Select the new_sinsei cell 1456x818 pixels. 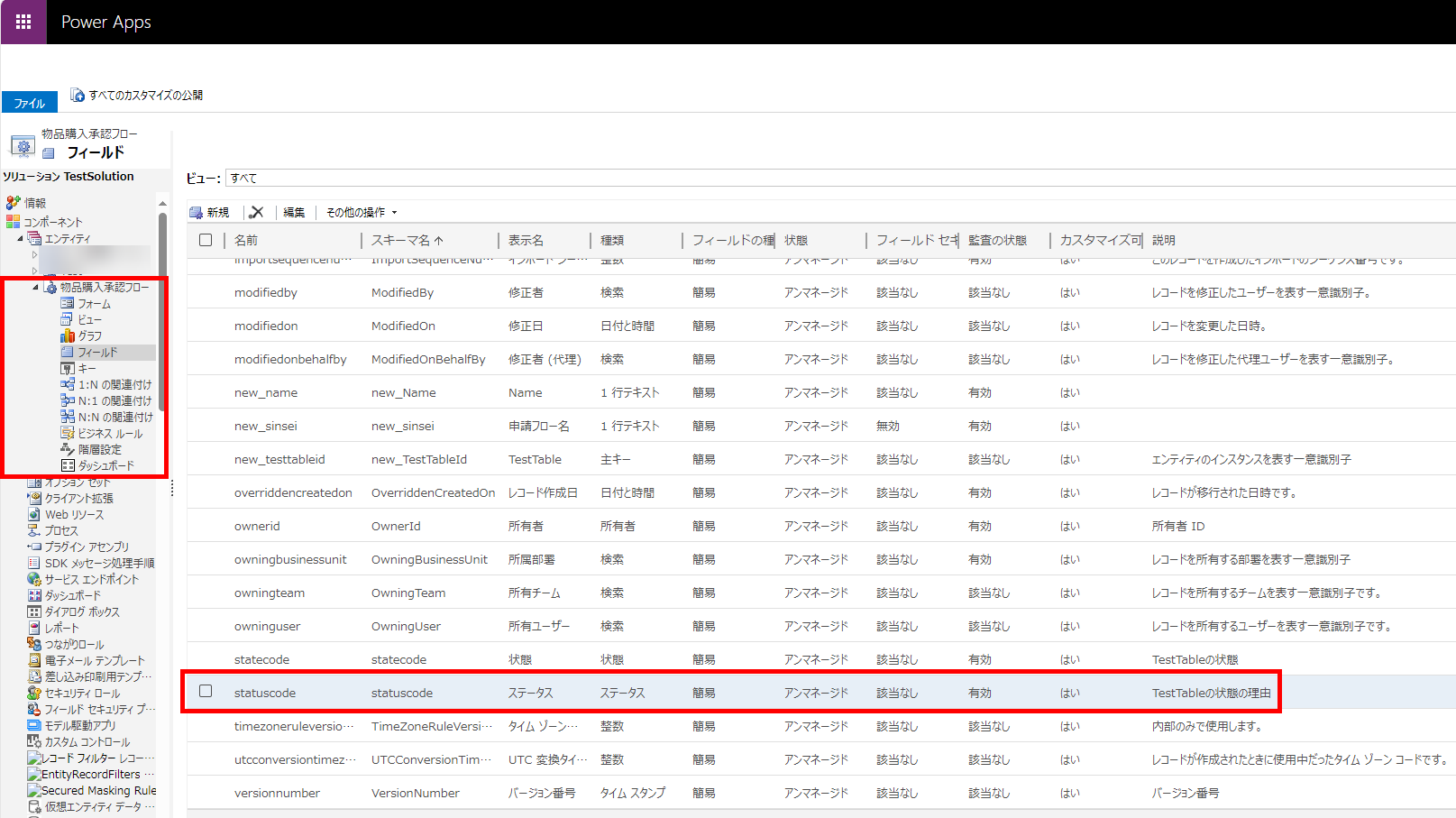pyautogui.click(x=265, y=426)
